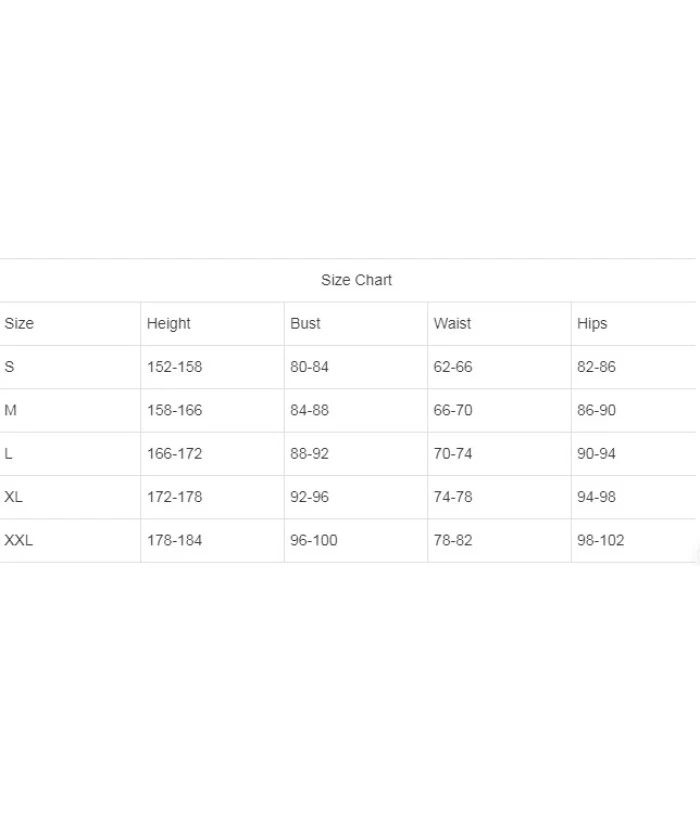Click height cell 178-184
Image resolution: width=700 pixels, height=823 pixels.
pos(174,540)
